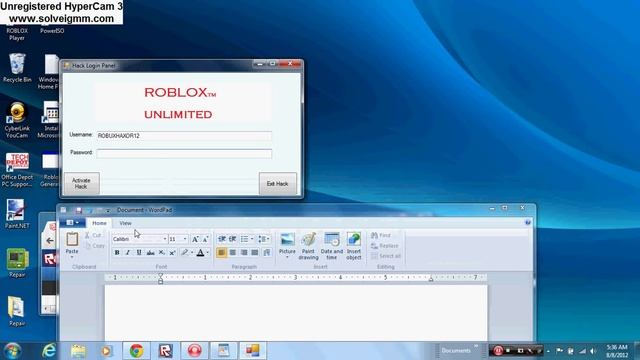This screenshot has height=360, width=640.
Task: Click the WordPad document page area
Action: tap(296, 312)
